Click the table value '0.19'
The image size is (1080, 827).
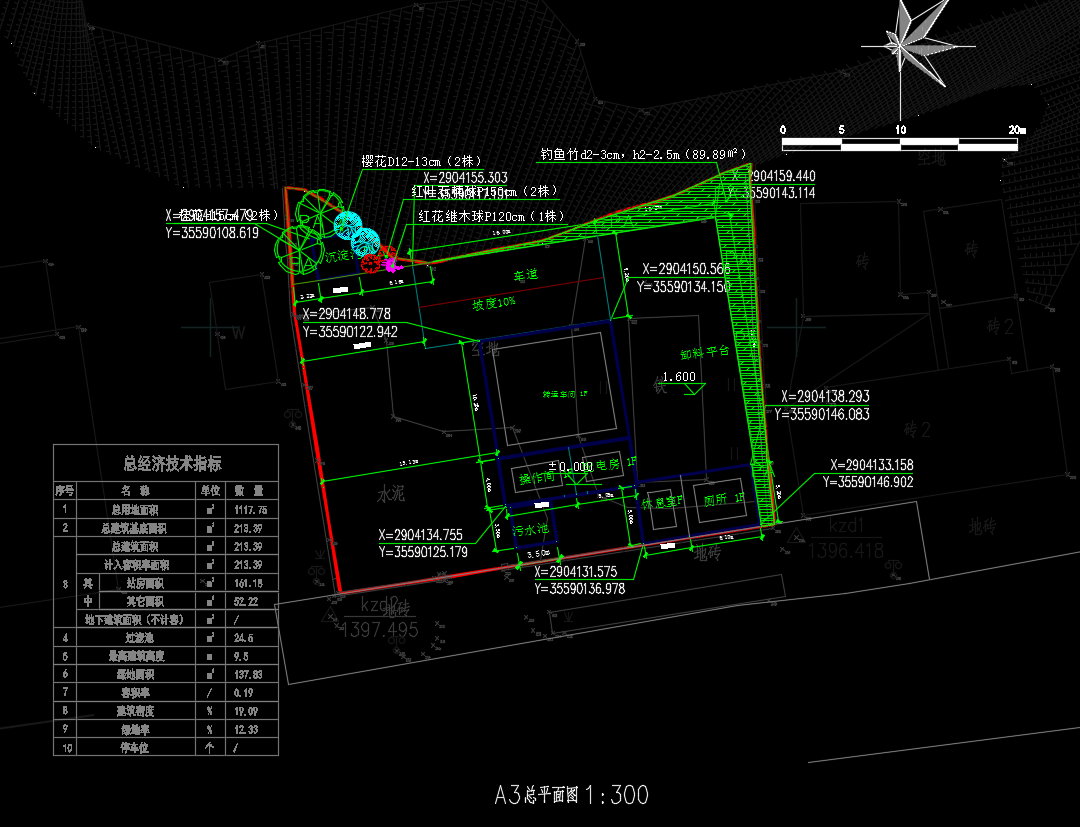point(243,693)
